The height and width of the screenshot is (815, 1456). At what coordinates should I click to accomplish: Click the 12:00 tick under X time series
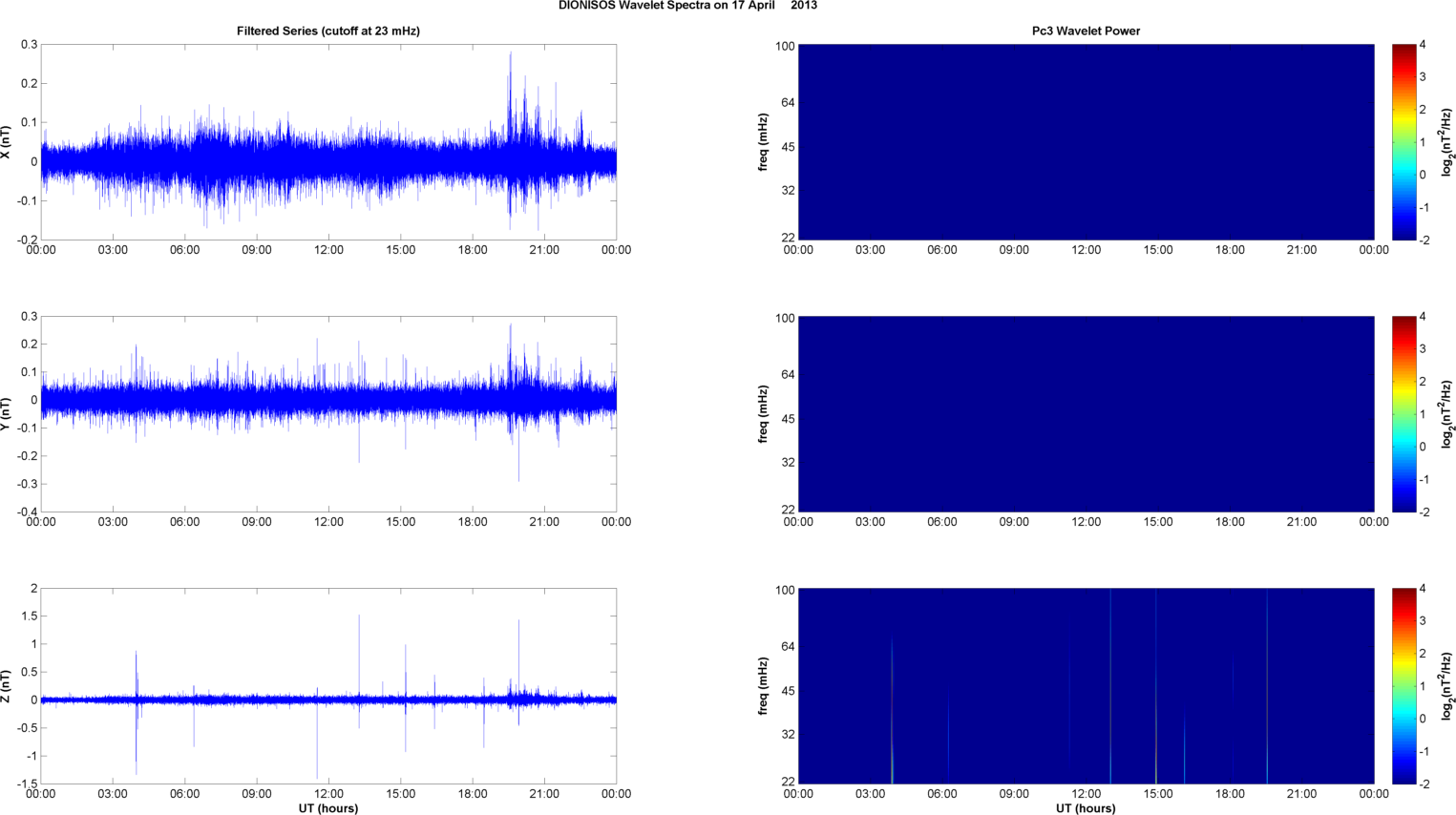(328, 250)
